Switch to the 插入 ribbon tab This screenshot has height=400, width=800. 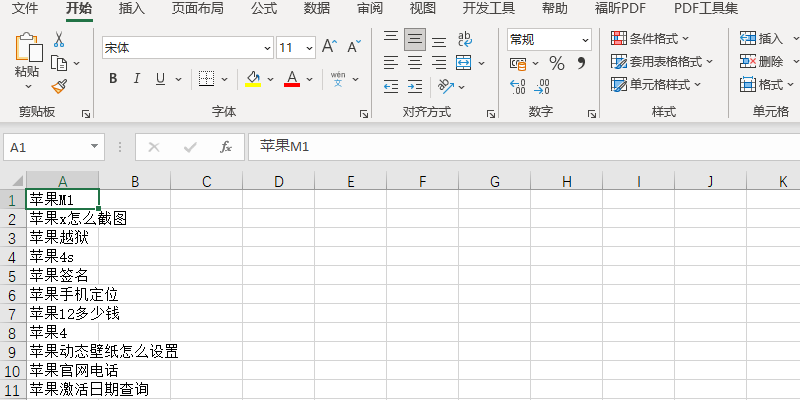[x=132, y=8]
